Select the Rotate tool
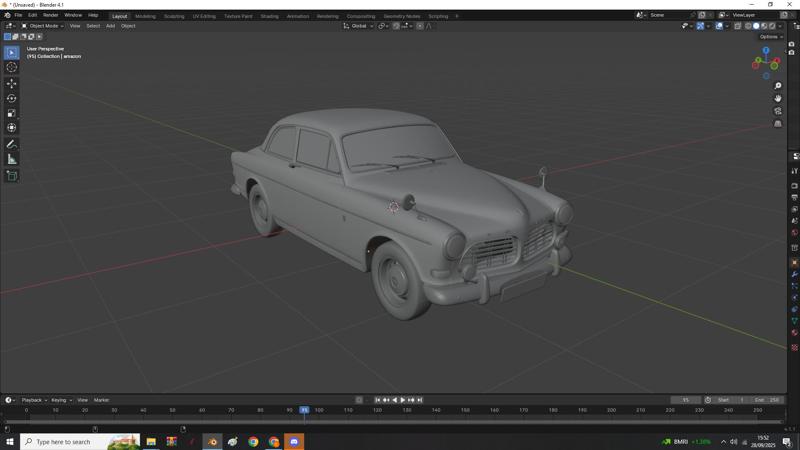This screenshot has height=450, width=800. (12, 98)
